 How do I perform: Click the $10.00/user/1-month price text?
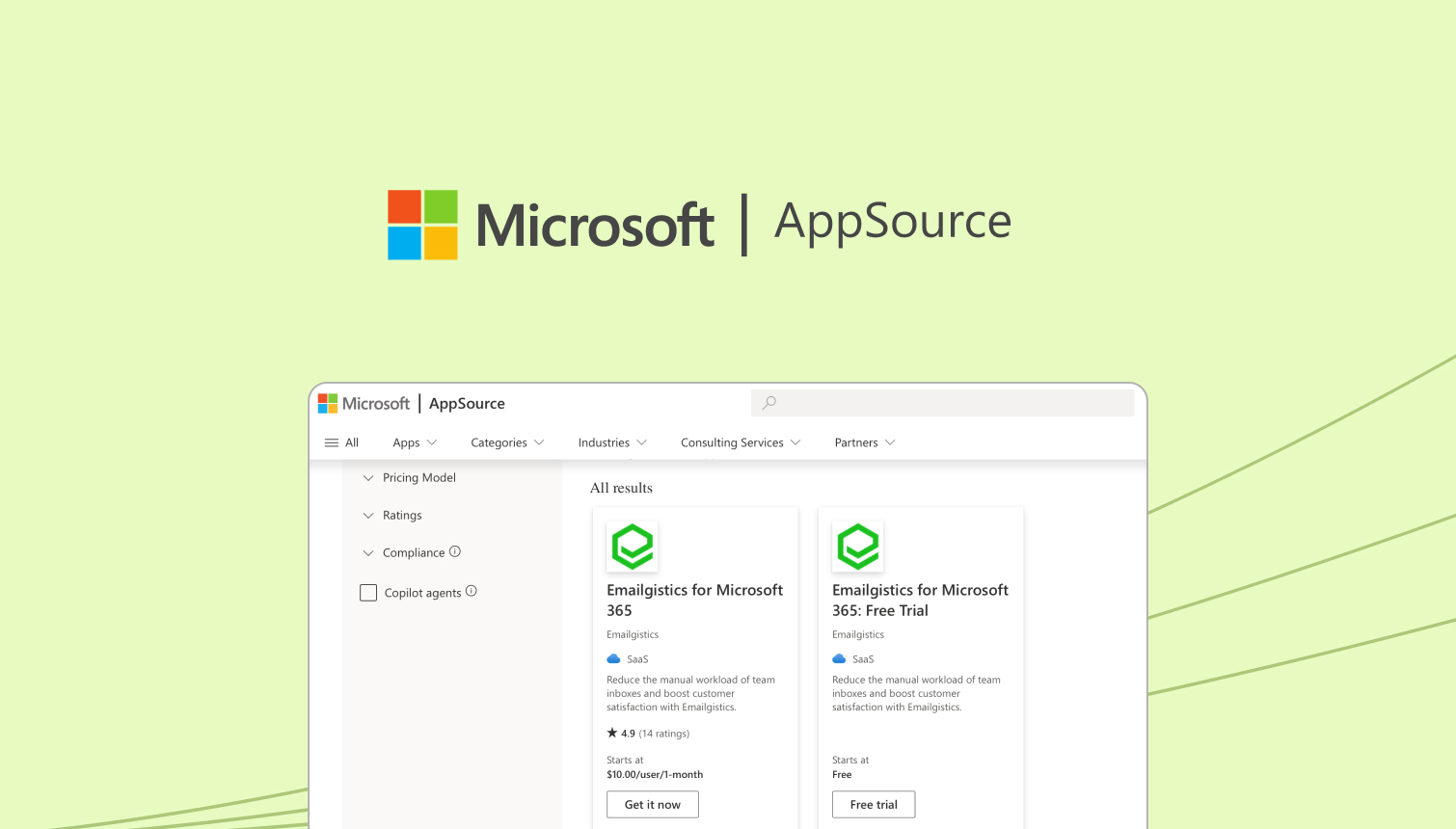655,774
